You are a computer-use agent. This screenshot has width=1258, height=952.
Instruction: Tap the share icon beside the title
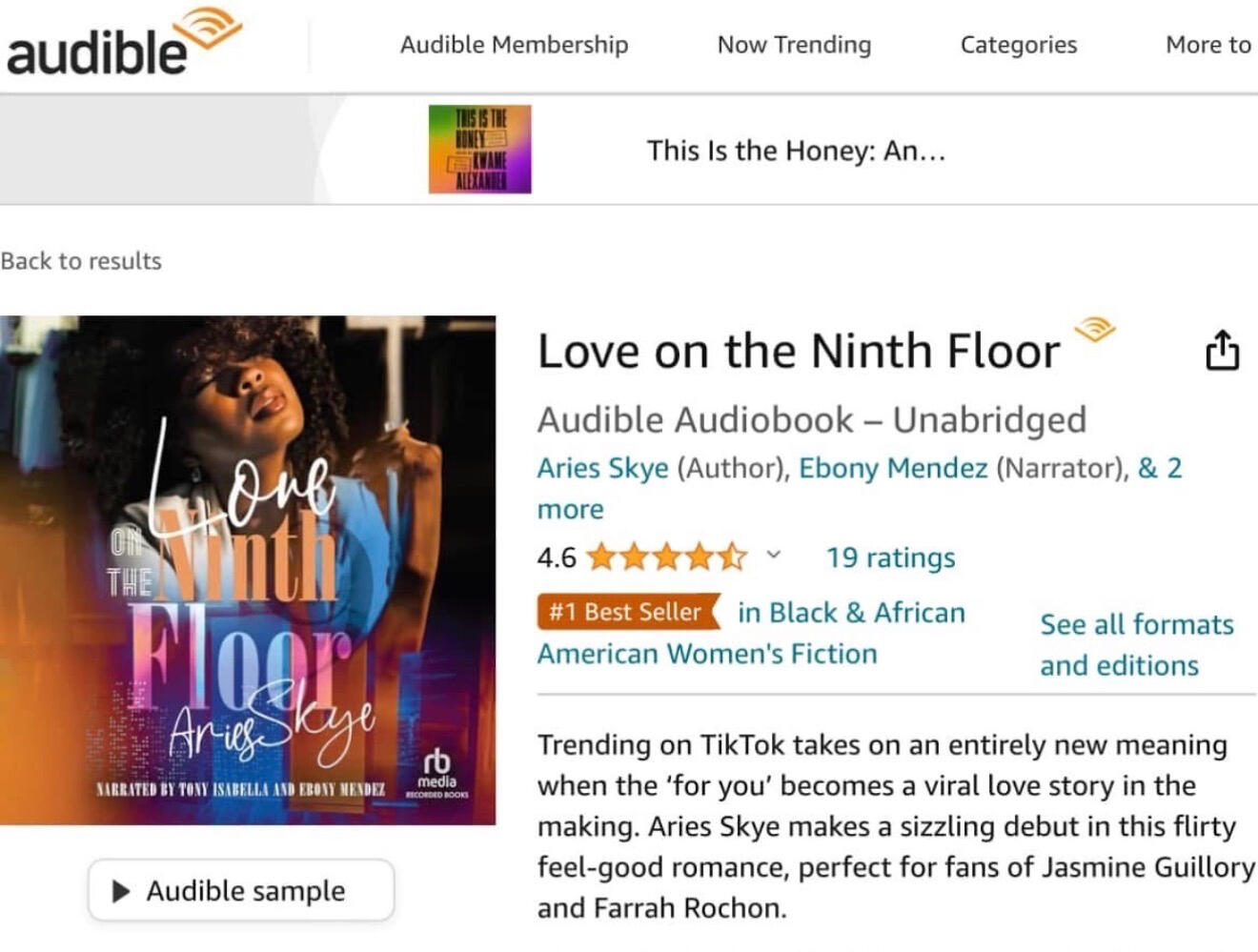point(1222,351)
